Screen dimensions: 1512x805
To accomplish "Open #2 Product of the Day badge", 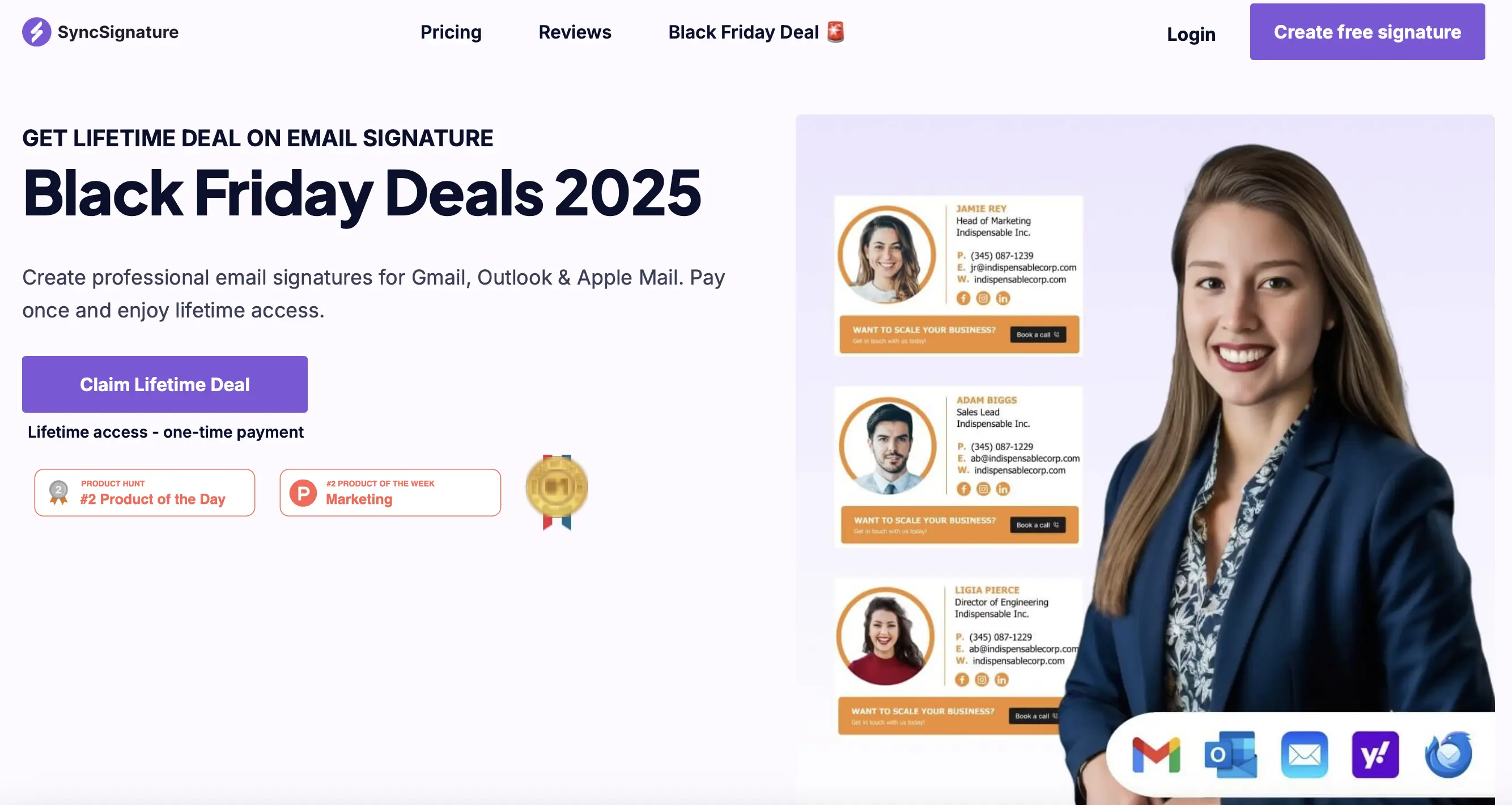I will pos(145,493).
